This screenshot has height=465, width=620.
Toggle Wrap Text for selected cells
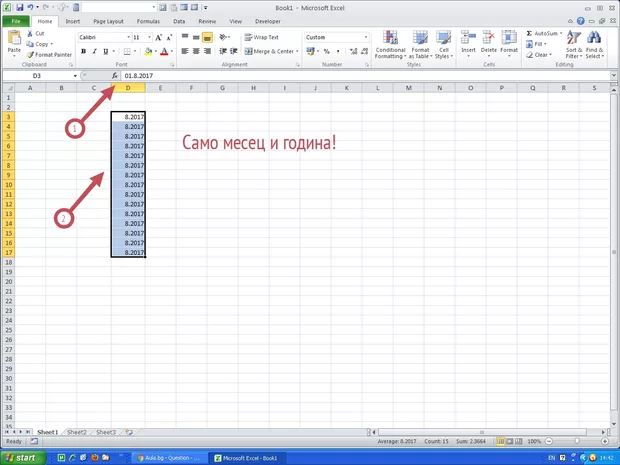(260, 37)
